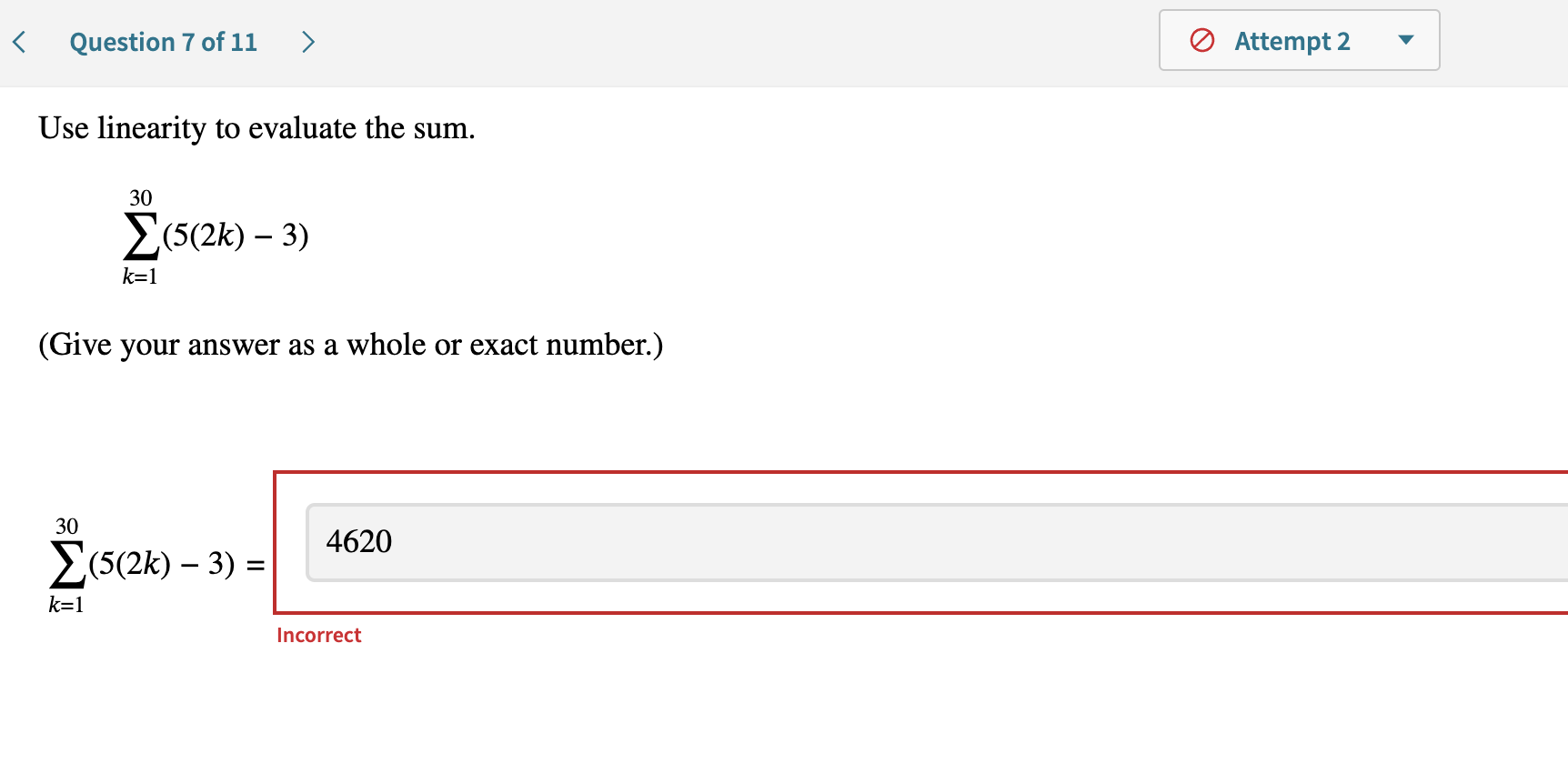This screenshot has height=764, width=1568.
Task: Click the downward triangle next to Attempt 2
Action: [x=1406, y=40]
